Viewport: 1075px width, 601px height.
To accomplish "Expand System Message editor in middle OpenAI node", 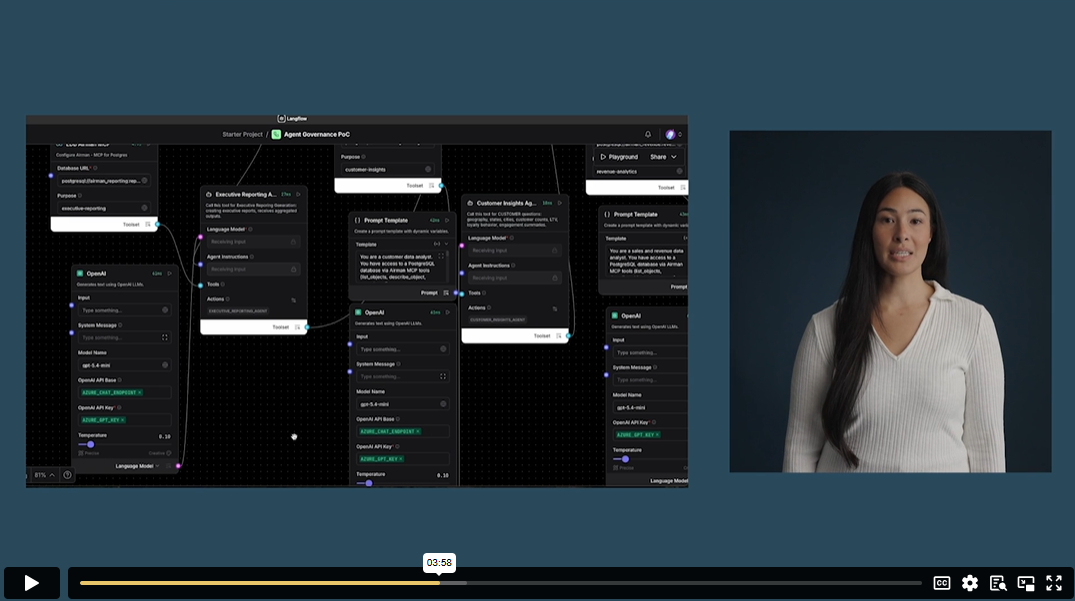I will [x=443, y=376].
